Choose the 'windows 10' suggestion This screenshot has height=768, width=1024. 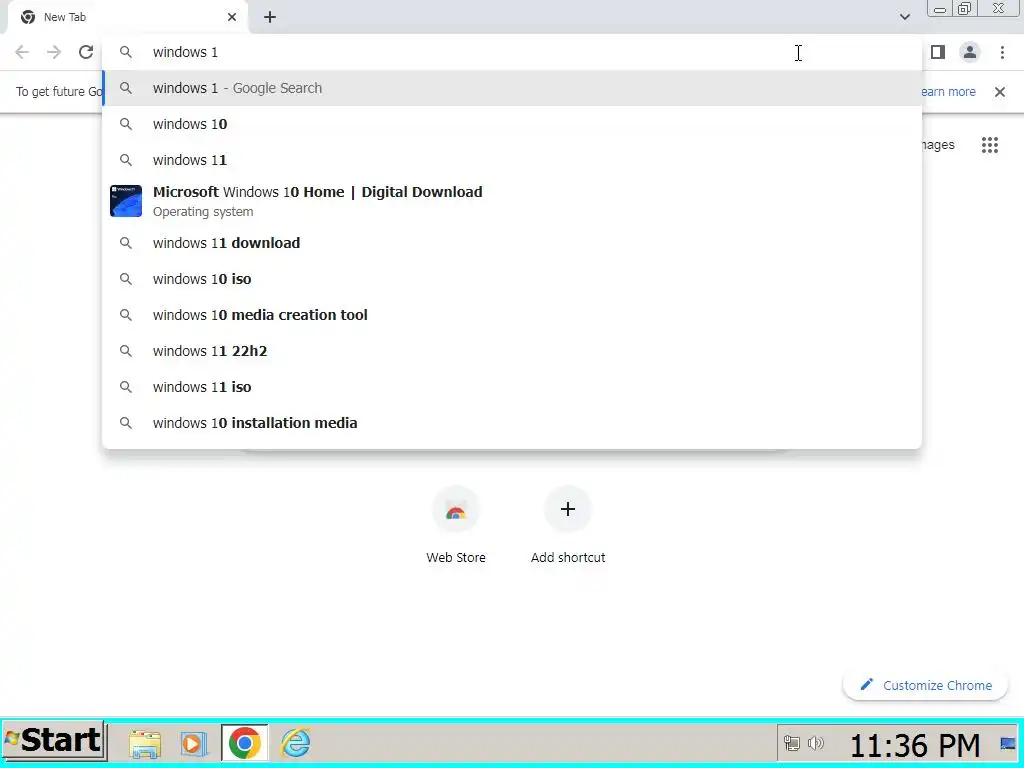click(x=512, y=124)
